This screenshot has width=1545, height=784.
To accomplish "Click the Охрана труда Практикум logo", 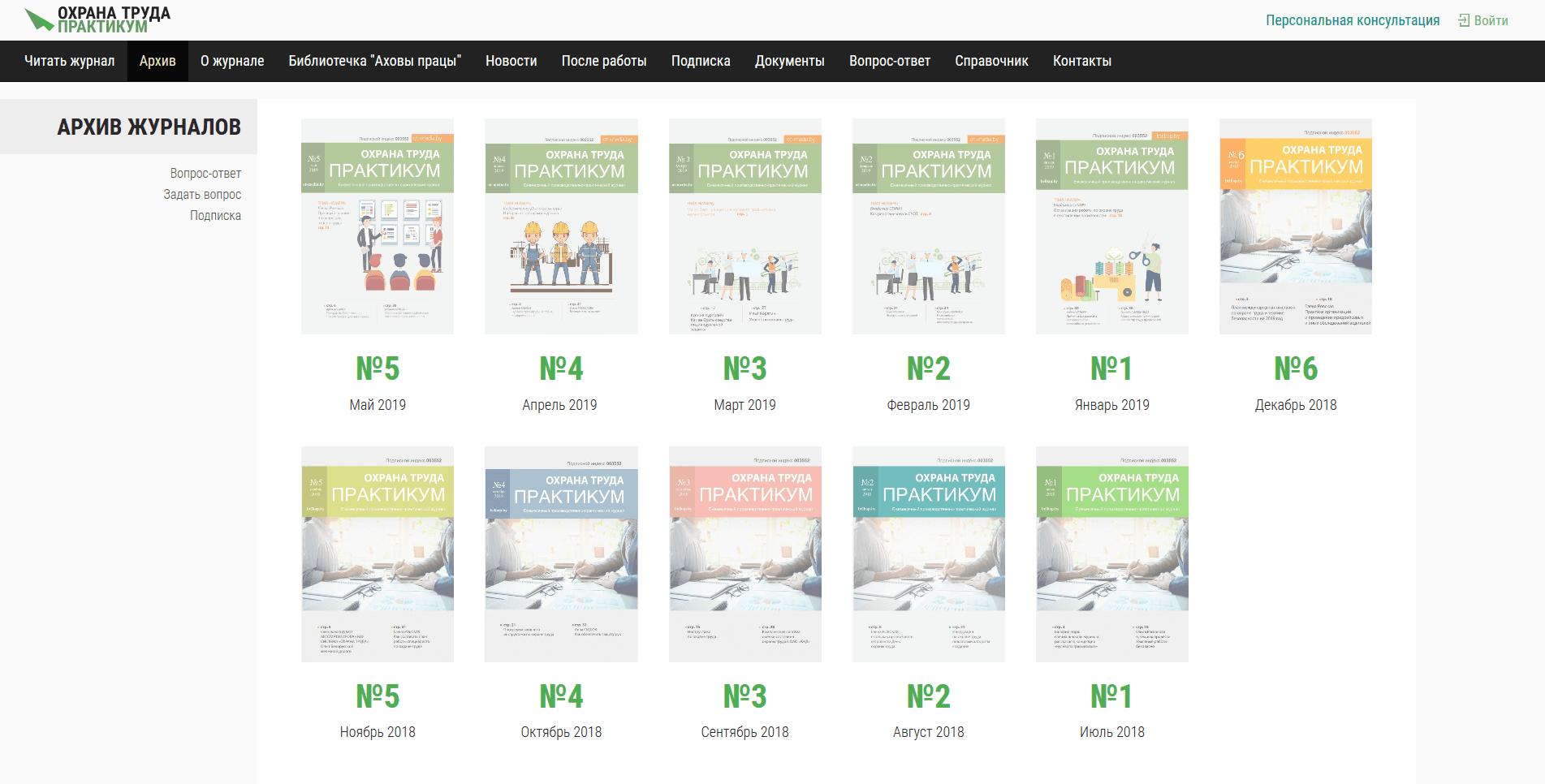I will click(x=97, y=19).
